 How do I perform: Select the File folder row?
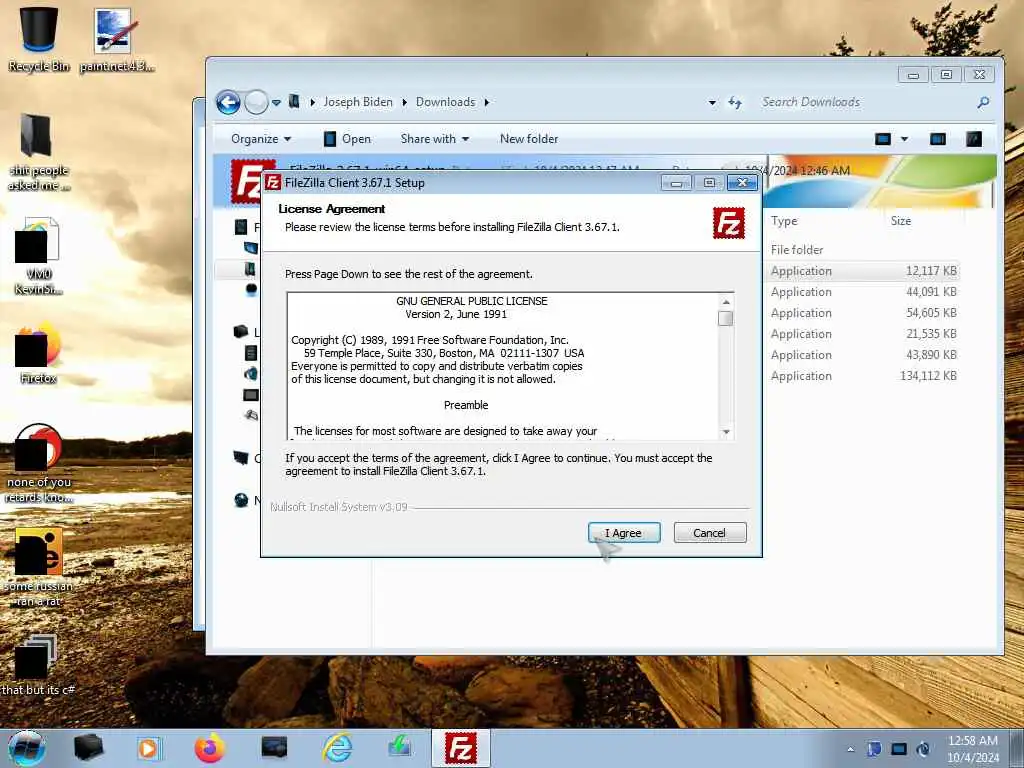point(863,249)
